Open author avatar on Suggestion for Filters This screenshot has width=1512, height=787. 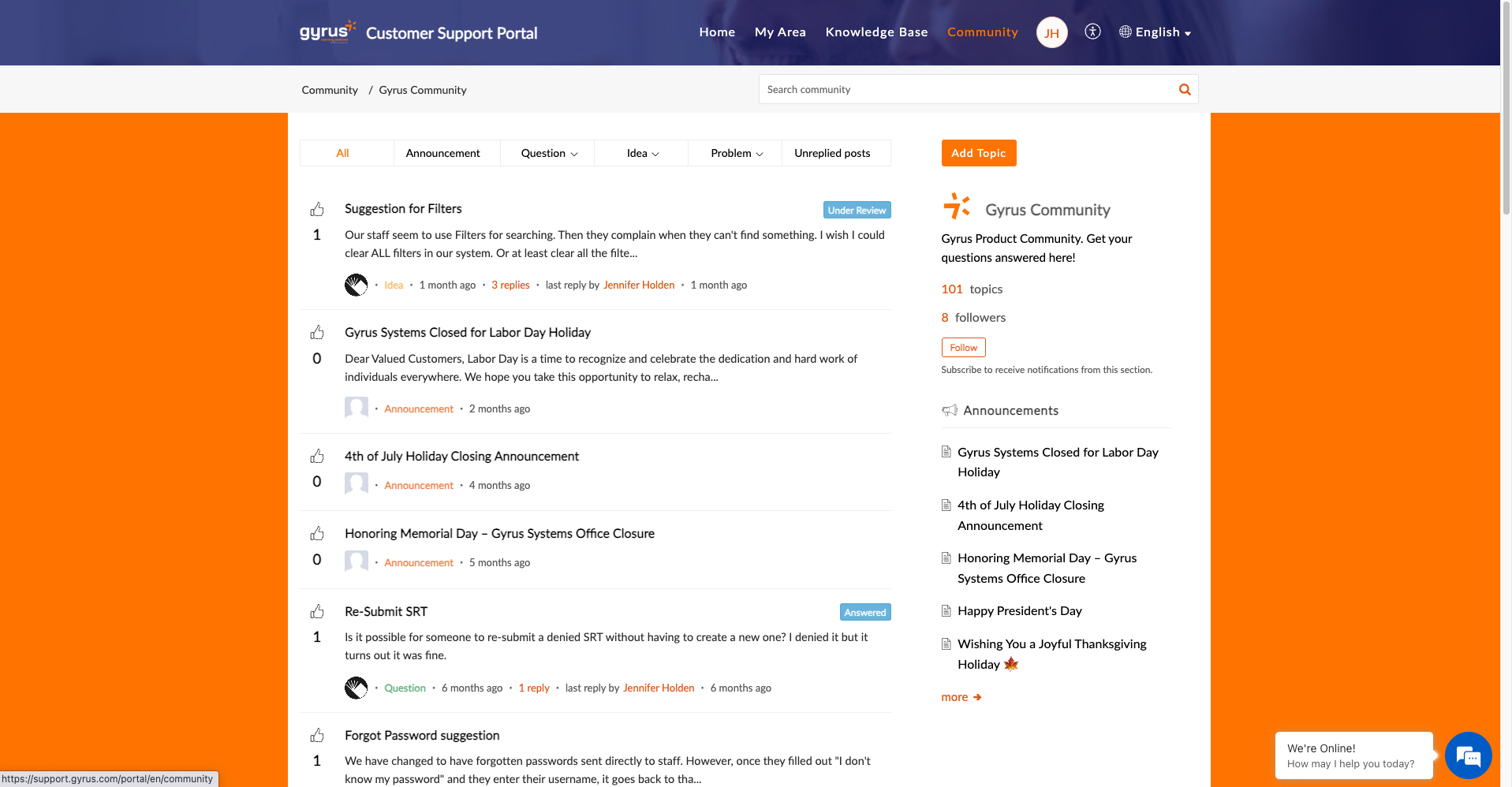[x=357, y=285]
